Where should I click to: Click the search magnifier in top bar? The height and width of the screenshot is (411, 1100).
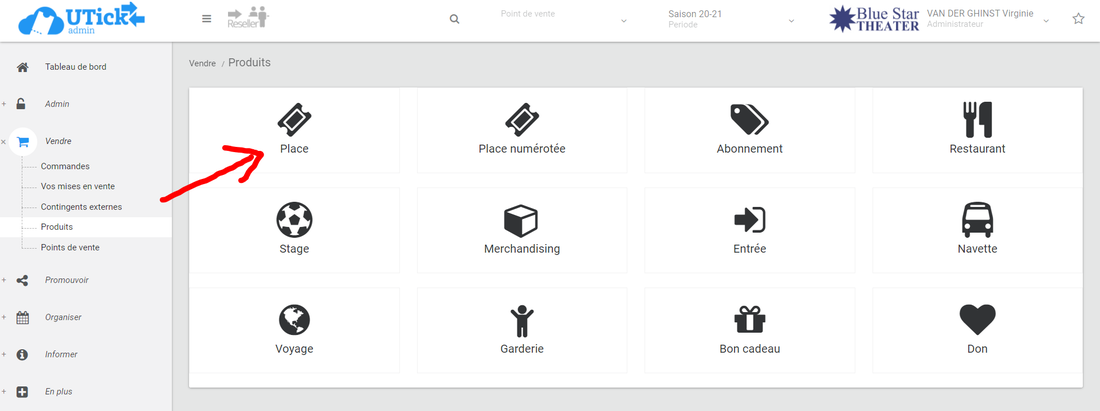tap(455, 19)
